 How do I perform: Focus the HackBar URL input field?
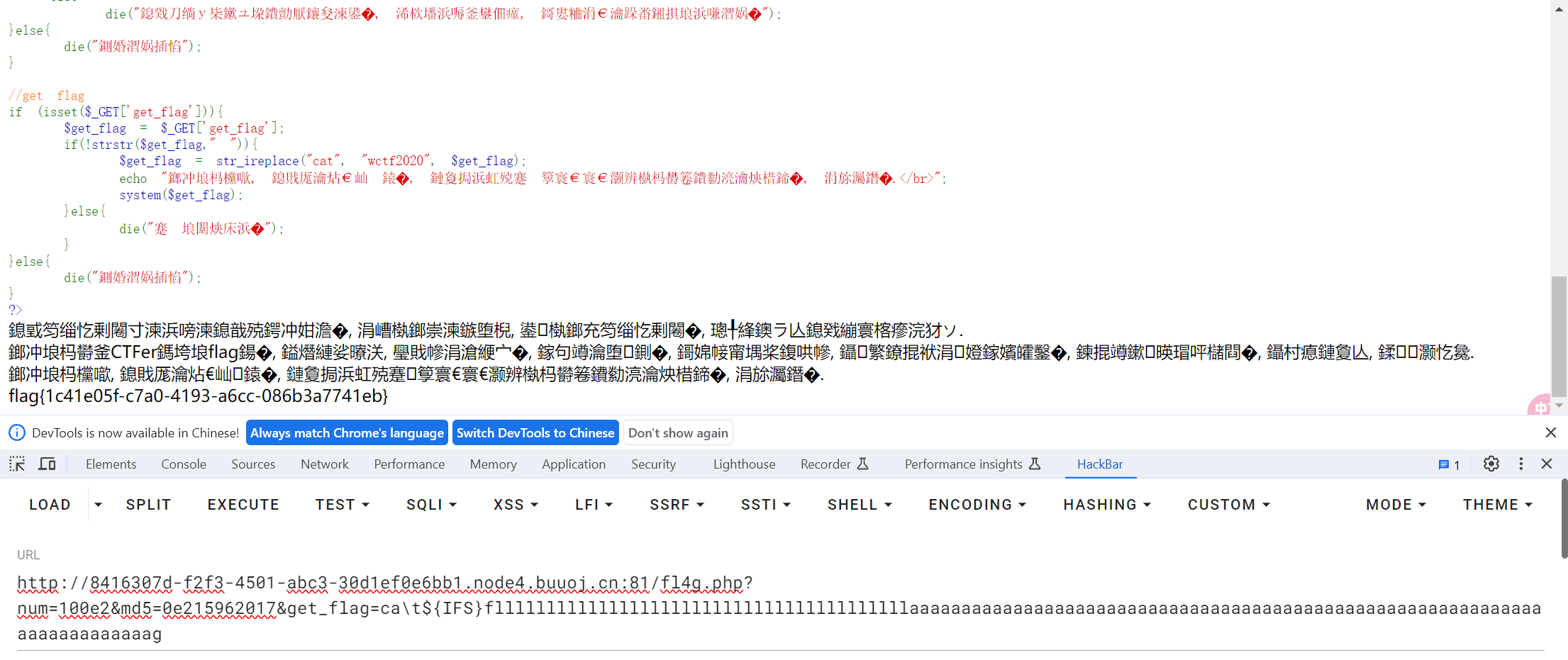coord(780,609)
